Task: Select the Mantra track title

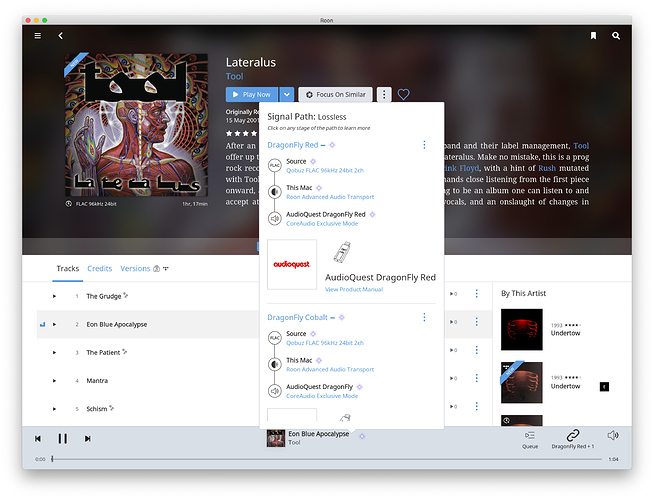Action: [97, 381]
